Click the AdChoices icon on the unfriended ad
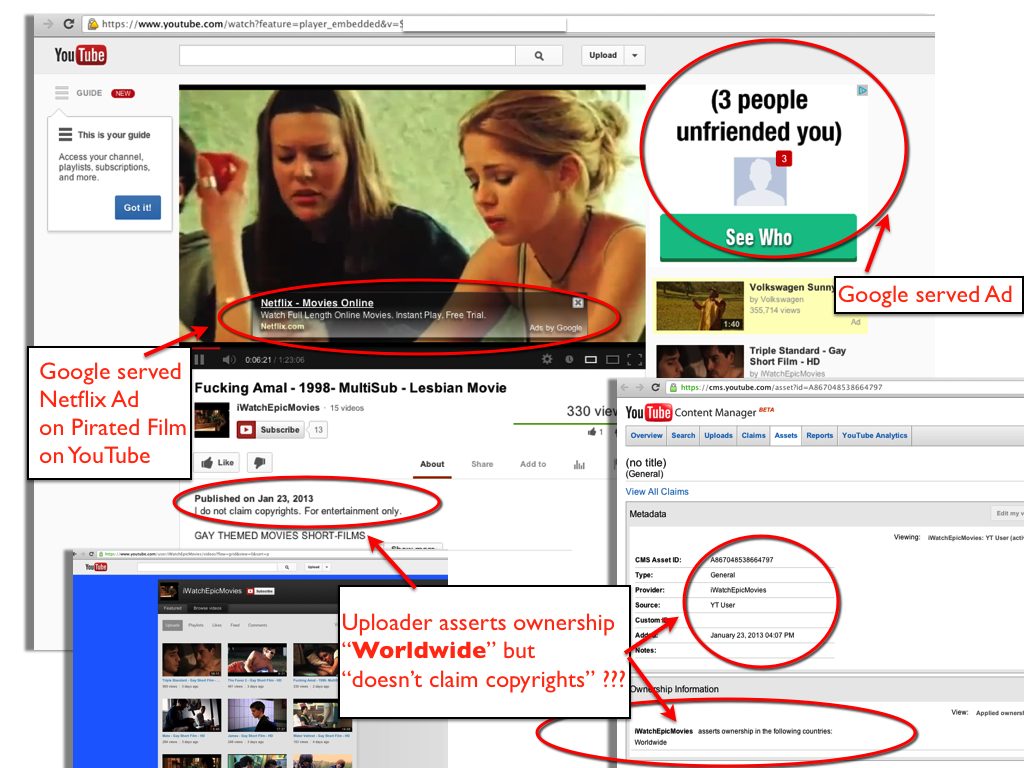Viewport: 1024px width, 768px height. [x=862, y=90]
